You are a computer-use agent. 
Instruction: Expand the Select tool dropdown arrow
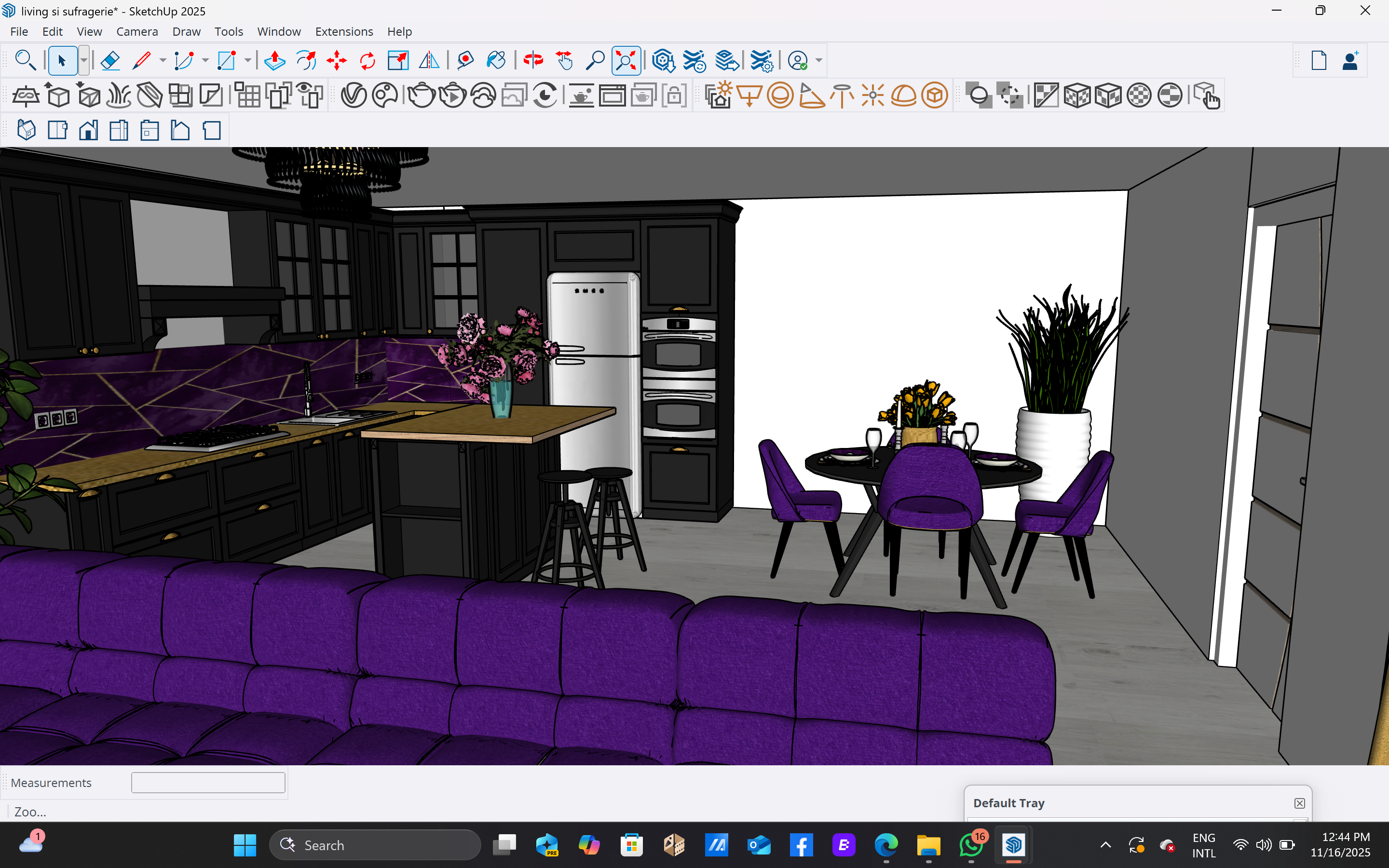(x=84, y=60)
